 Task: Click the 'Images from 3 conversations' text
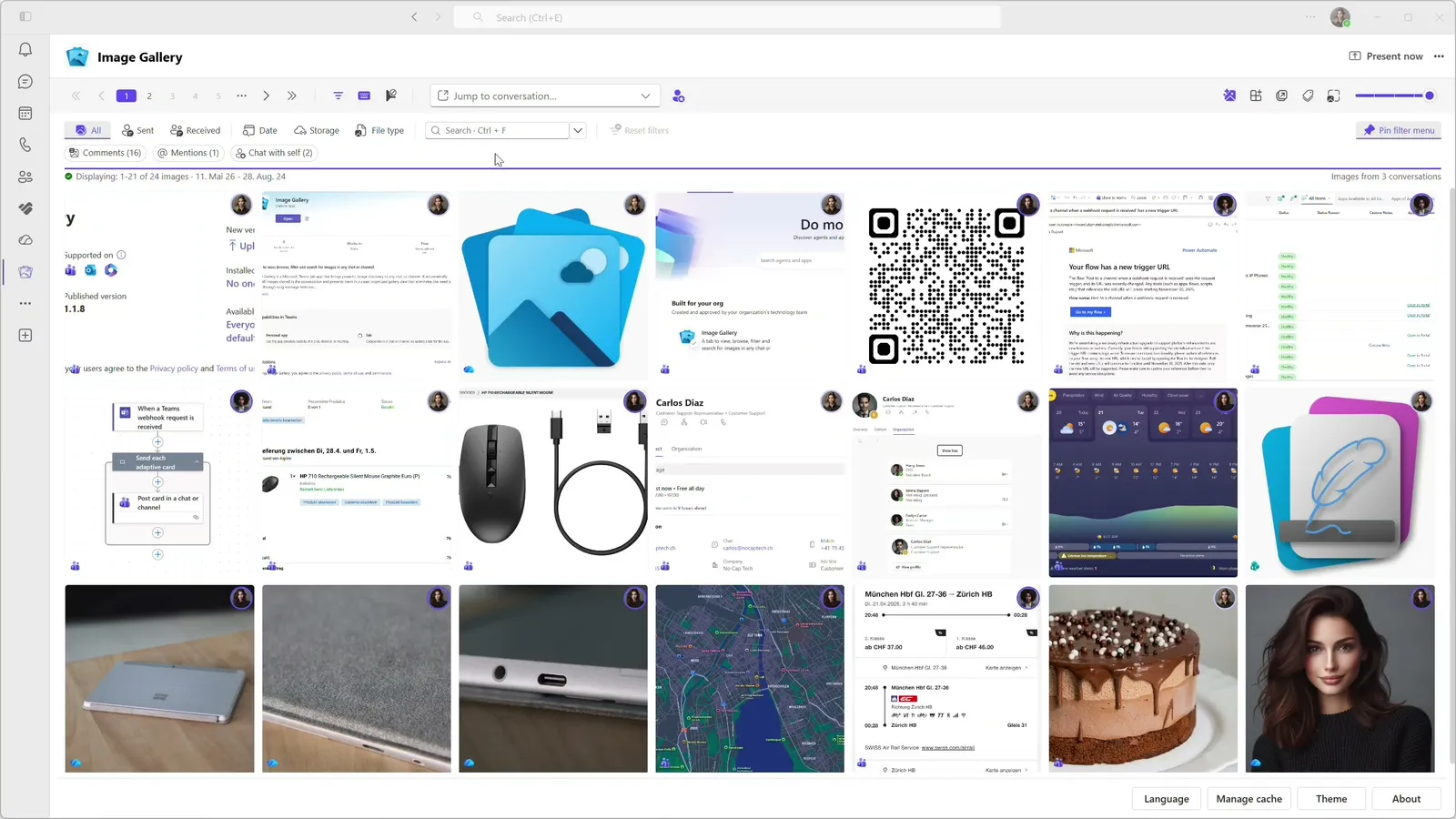(1386, 177)
